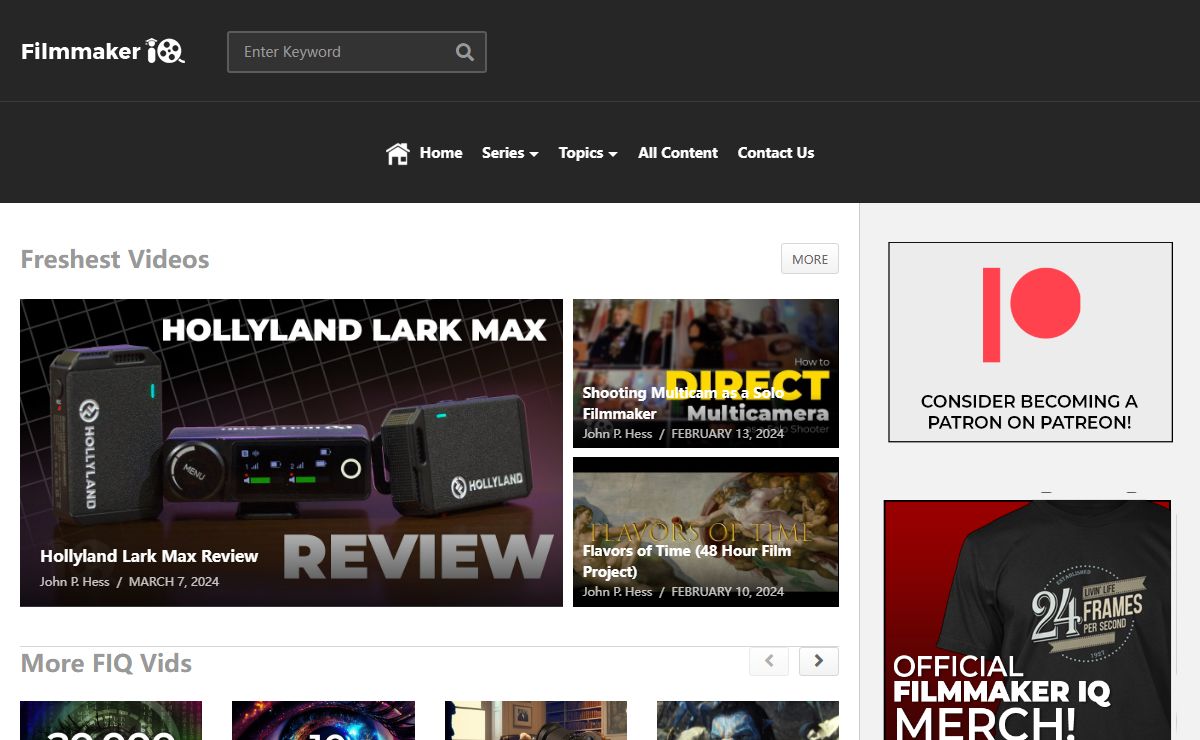Click the Home house icon

coord(398,153)
